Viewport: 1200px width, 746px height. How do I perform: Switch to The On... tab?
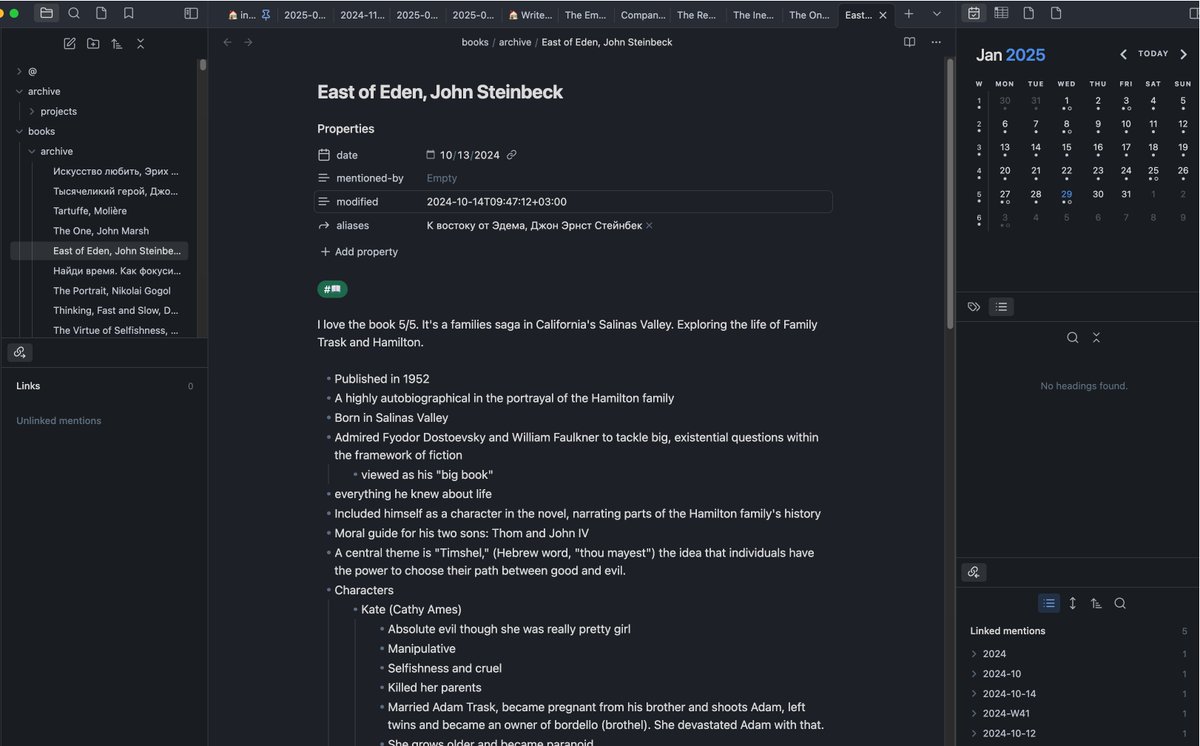point(809,15)
